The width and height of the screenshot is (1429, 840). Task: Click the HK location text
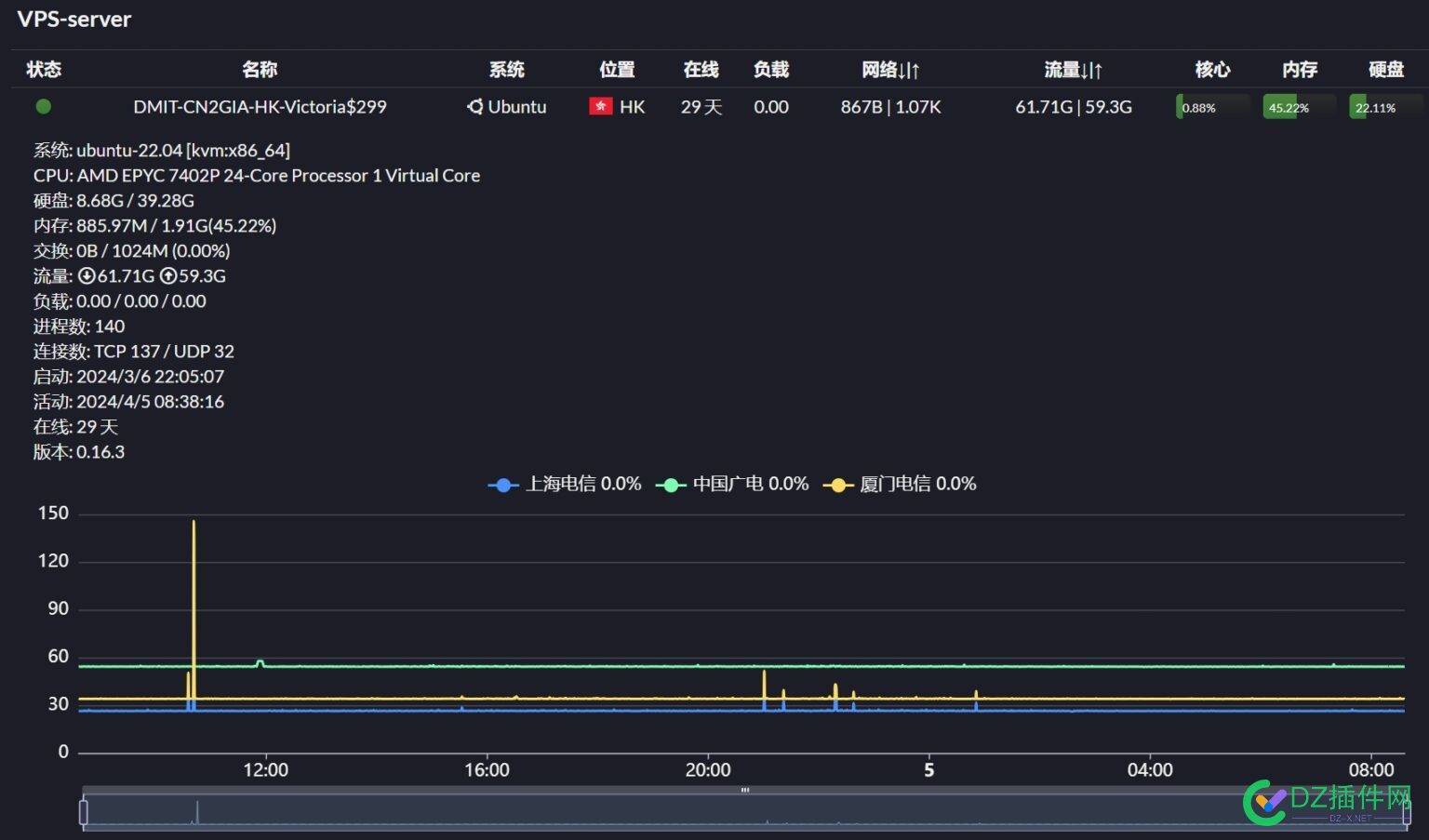(633, 107)
